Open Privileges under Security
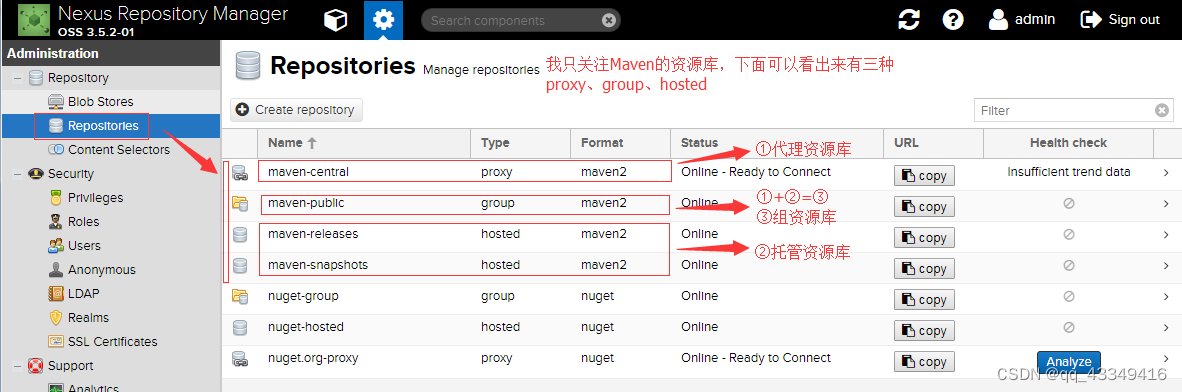The height and width of the screenshot is (392, 1182). [95, 198]
